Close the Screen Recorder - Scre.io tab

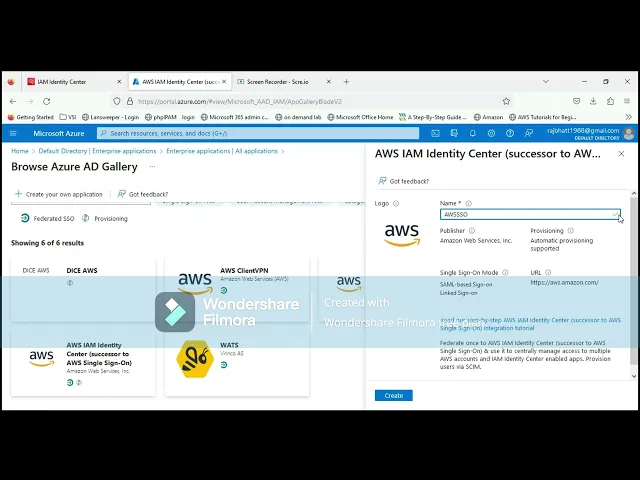tap(329, 82)
